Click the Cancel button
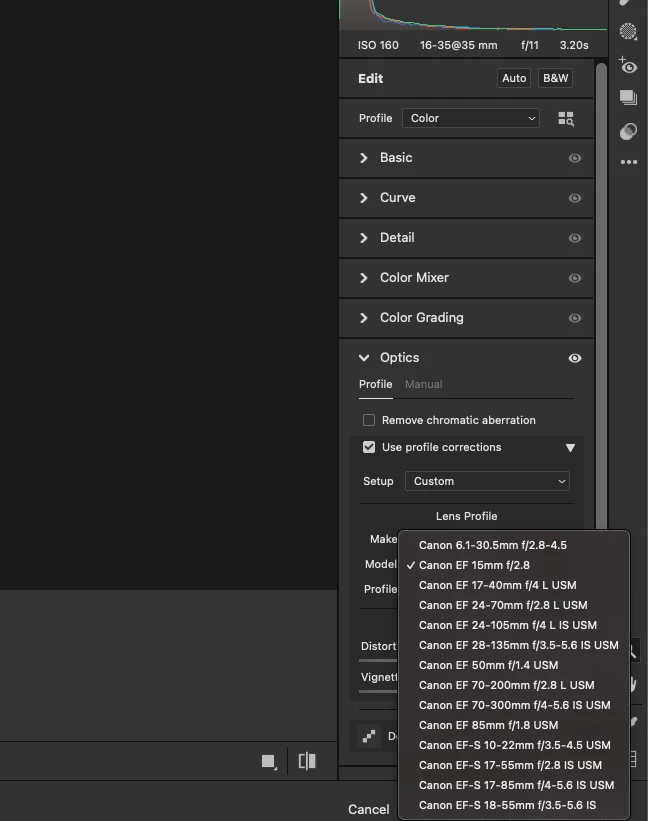The width and height of the screenshot is (648, 821). click(x=368, y=809)
